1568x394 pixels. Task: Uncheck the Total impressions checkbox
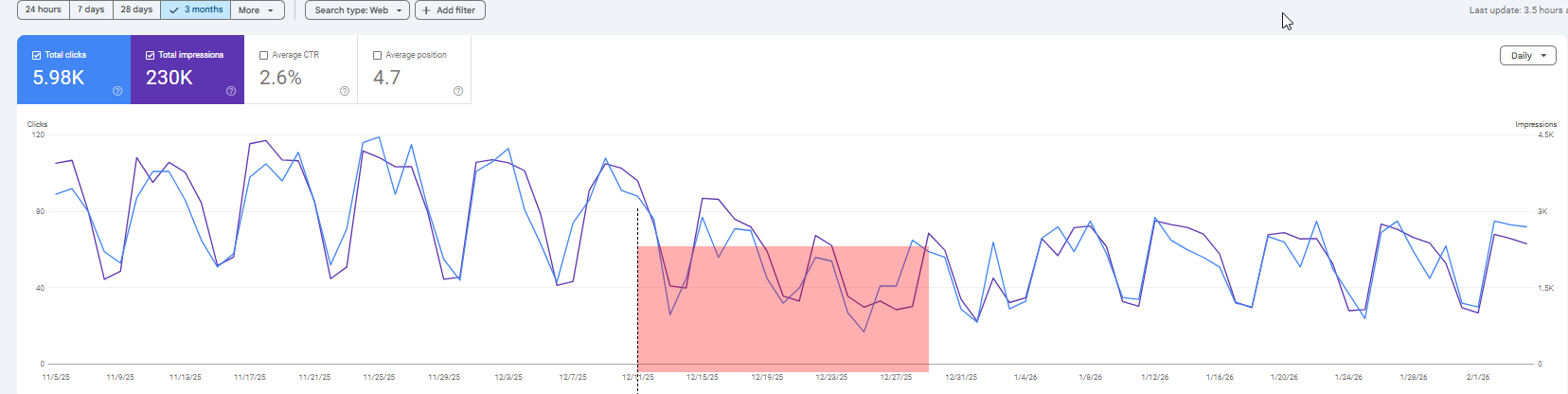151,55
